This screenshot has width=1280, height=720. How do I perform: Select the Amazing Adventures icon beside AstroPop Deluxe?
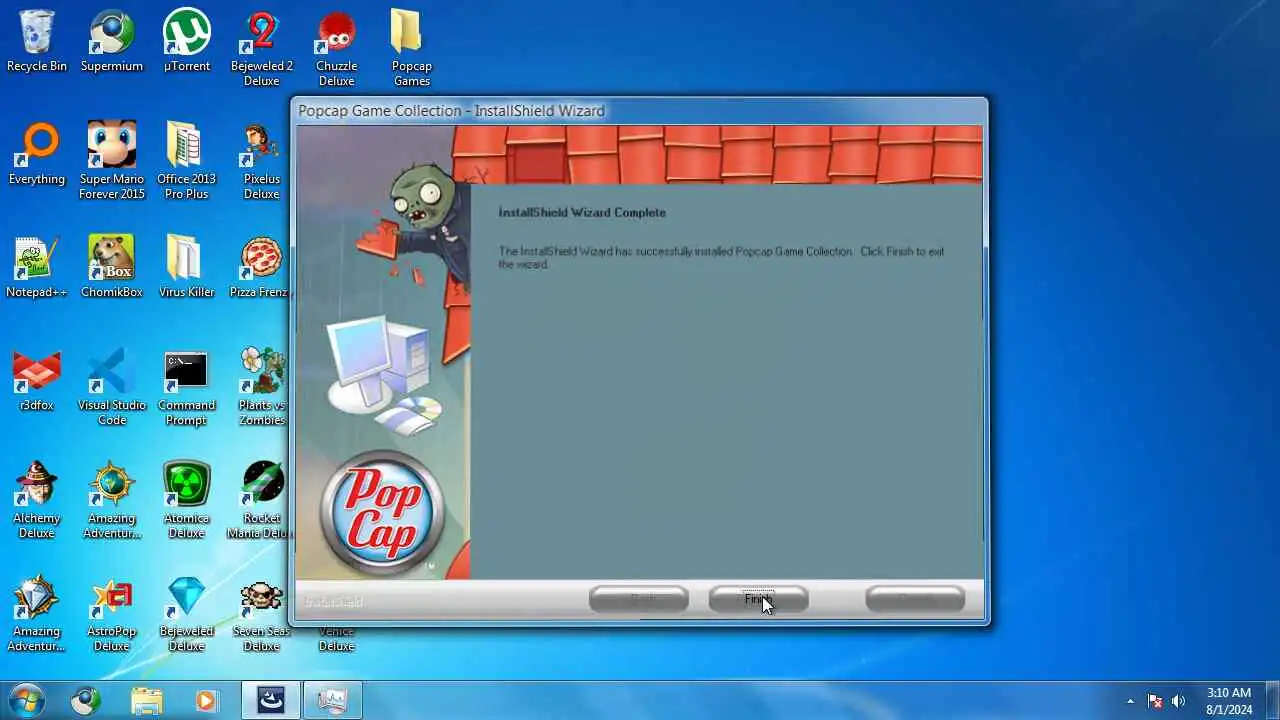pyautogui.click(x=37, y=614)
